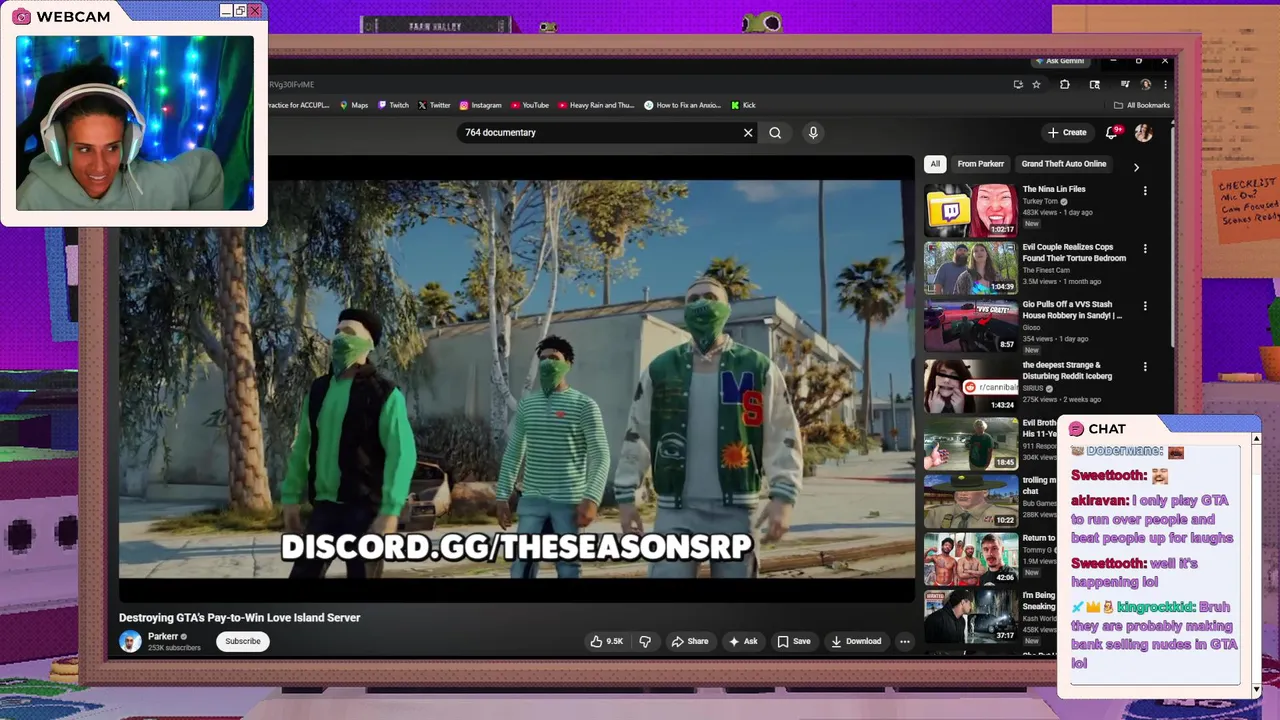Click the Download button
1280x720 pixels.
tap(856, 641)
